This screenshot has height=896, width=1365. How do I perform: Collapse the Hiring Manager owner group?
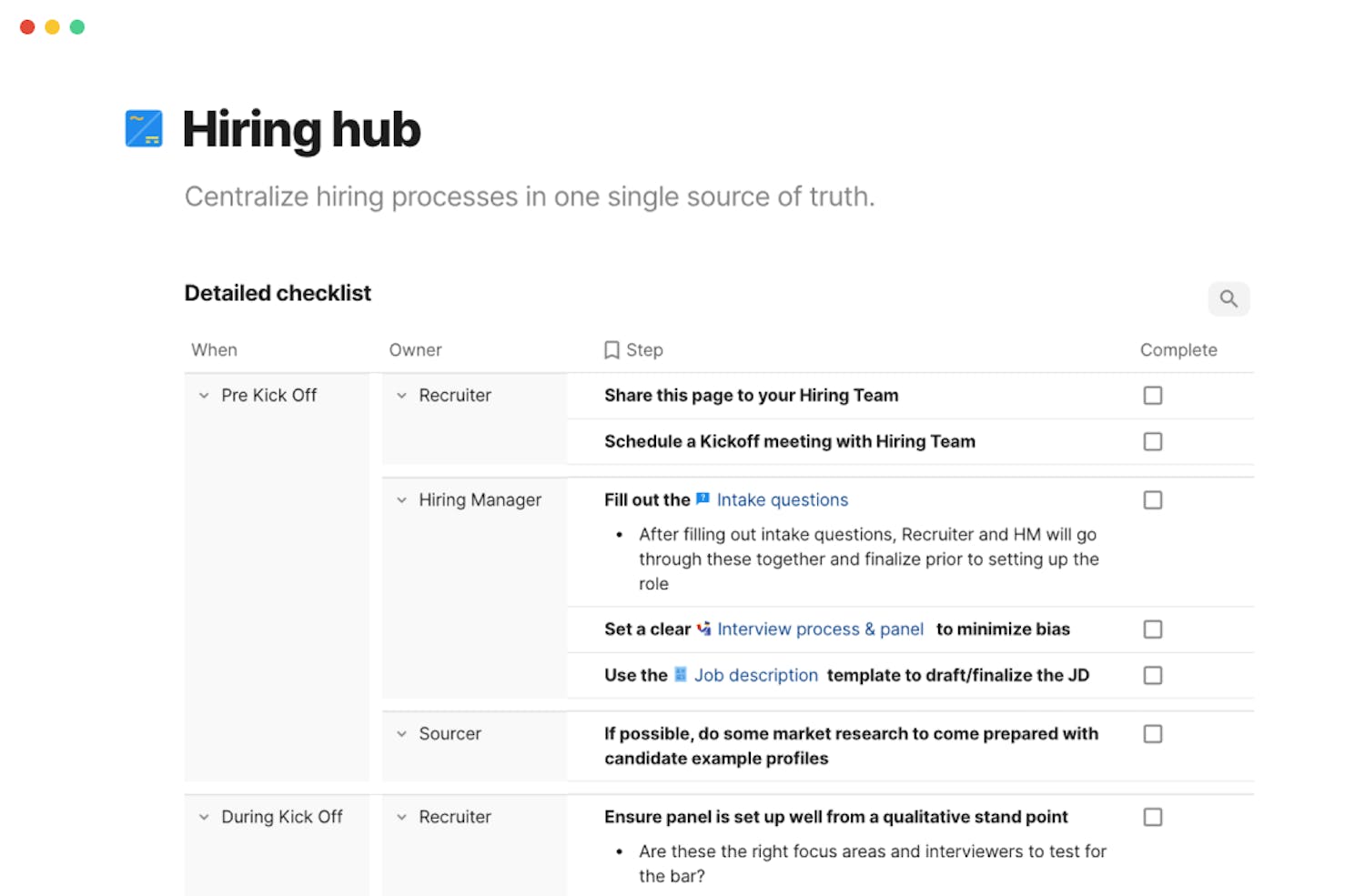pyautogui.click(x=401, y=500)
